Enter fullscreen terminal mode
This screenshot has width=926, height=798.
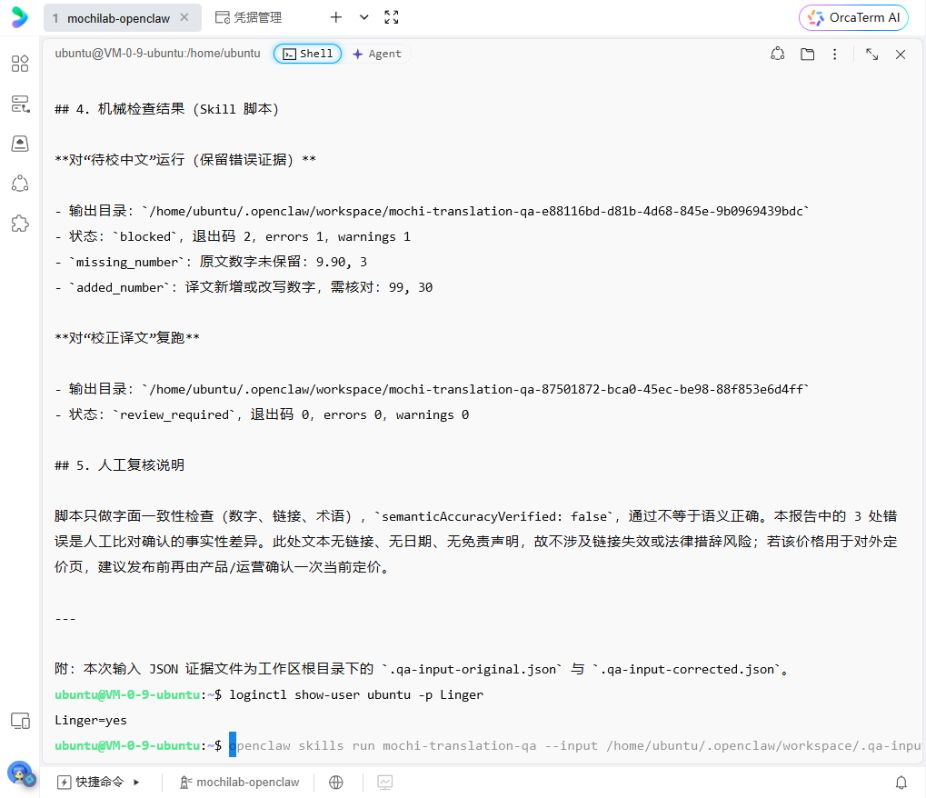click(391, 17)
